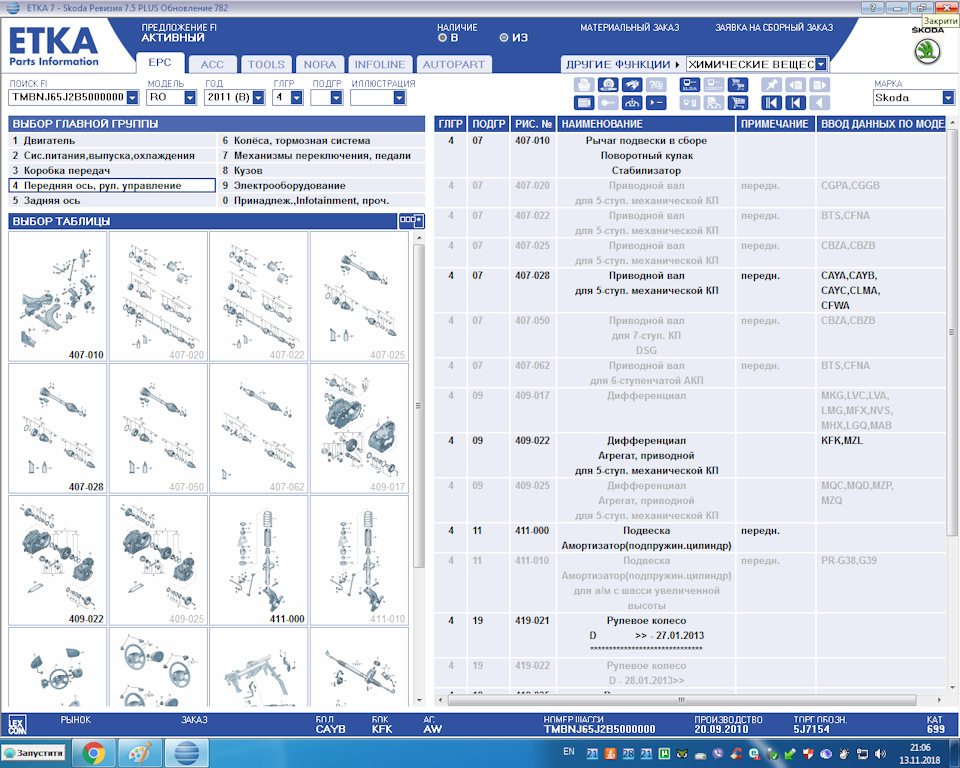Switch to the INFOLINE tab

pos(380,64)
